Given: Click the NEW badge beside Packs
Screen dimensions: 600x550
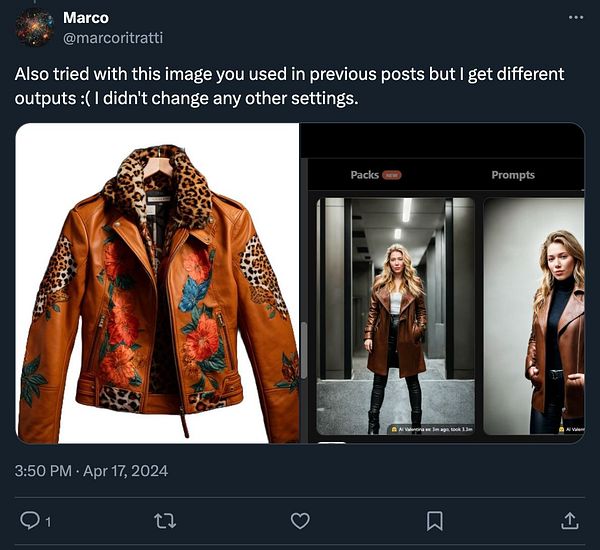Looking at the screenshot, I should point(391,175).
